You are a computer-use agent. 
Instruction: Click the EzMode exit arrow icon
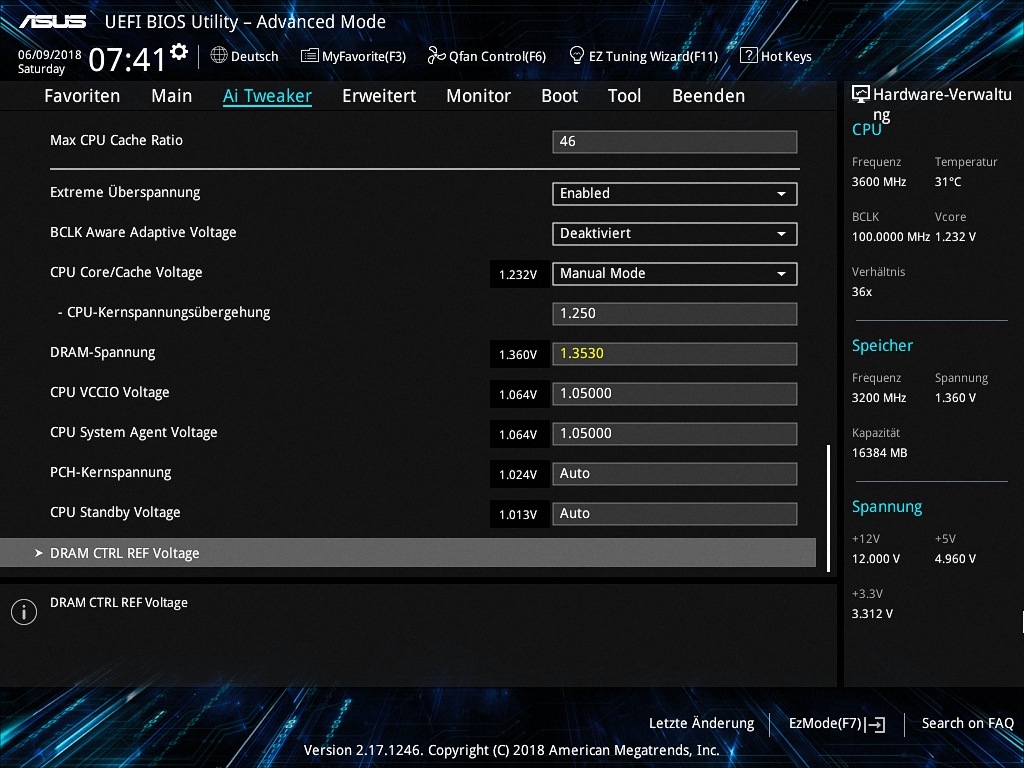tap(876, 724)
